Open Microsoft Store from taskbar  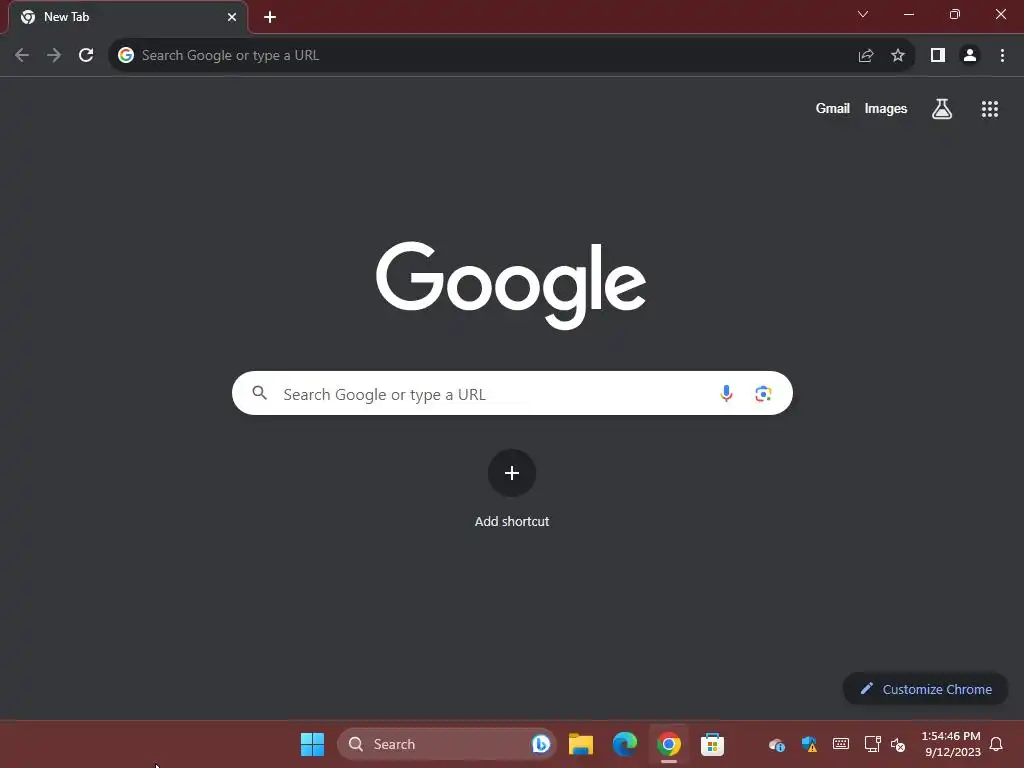pos(712,744)
